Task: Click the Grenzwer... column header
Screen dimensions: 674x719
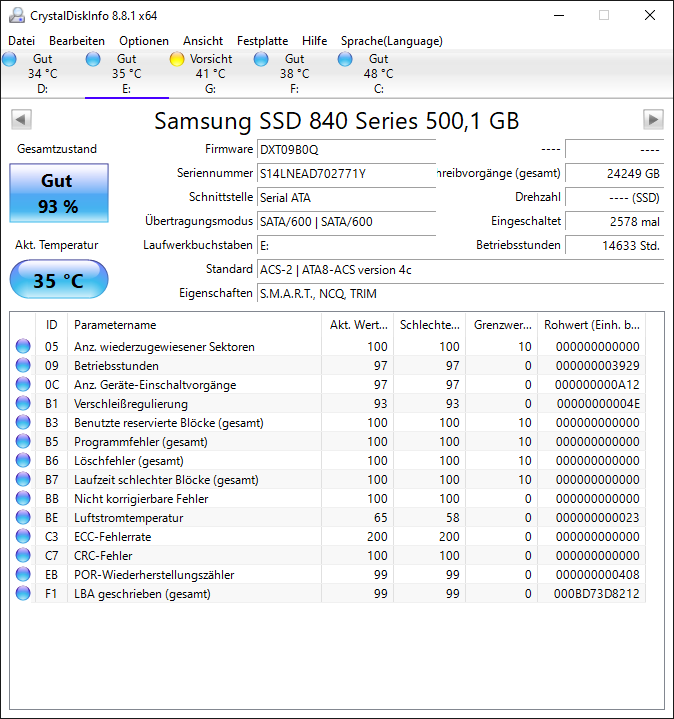Action: tap(502, 325)
